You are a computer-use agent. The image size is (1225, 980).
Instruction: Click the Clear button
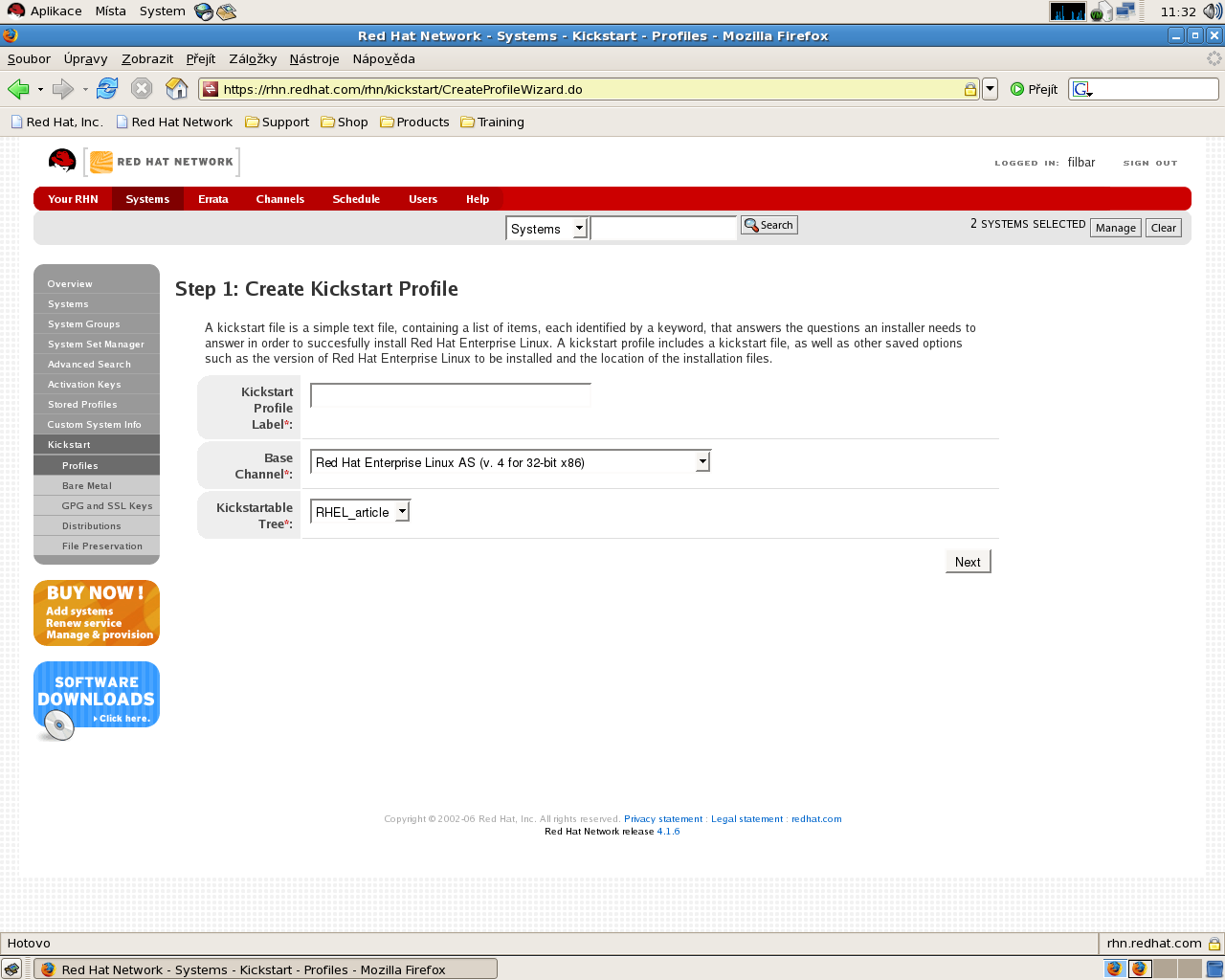[1164, 228]
